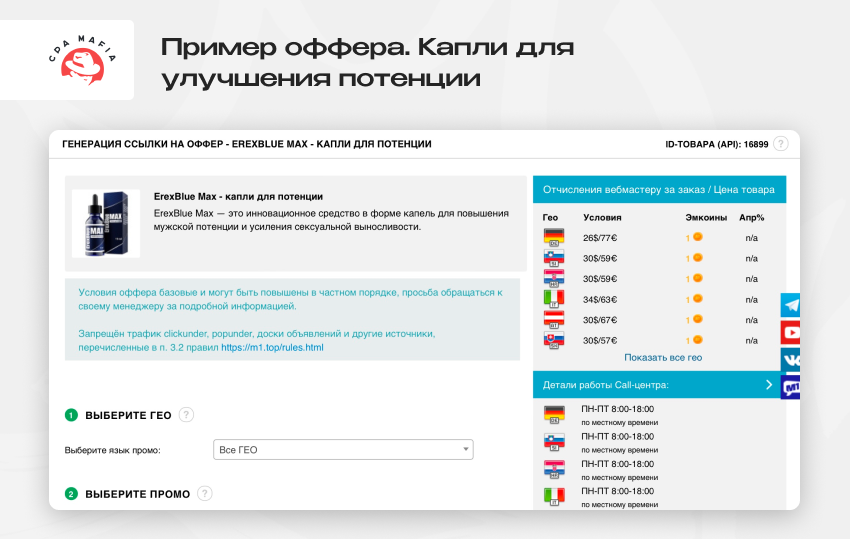Click the Выберите язык промо label
Viewport: 850px width, 539px height.
113,450
